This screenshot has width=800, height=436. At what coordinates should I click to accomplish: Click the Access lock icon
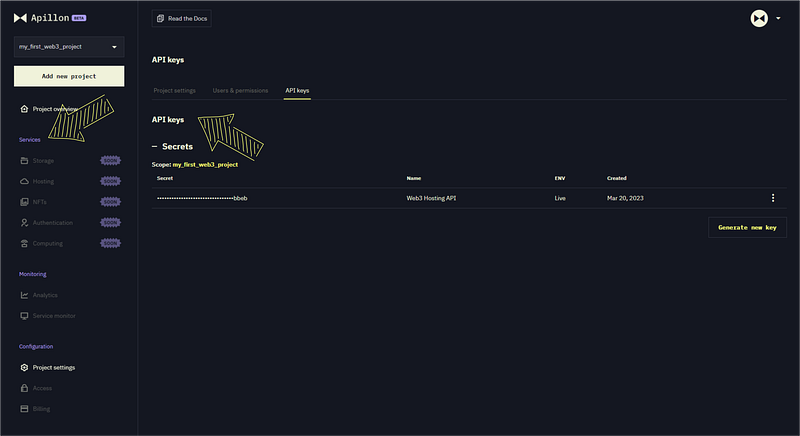tap(24, 388)
